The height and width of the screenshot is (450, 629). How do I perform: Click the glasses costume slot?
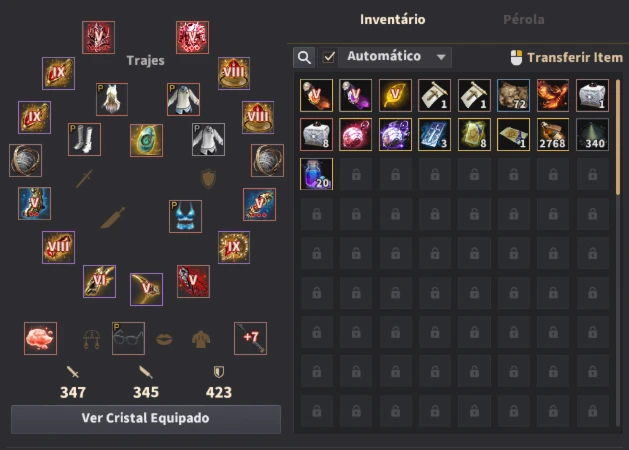[128, 338]
